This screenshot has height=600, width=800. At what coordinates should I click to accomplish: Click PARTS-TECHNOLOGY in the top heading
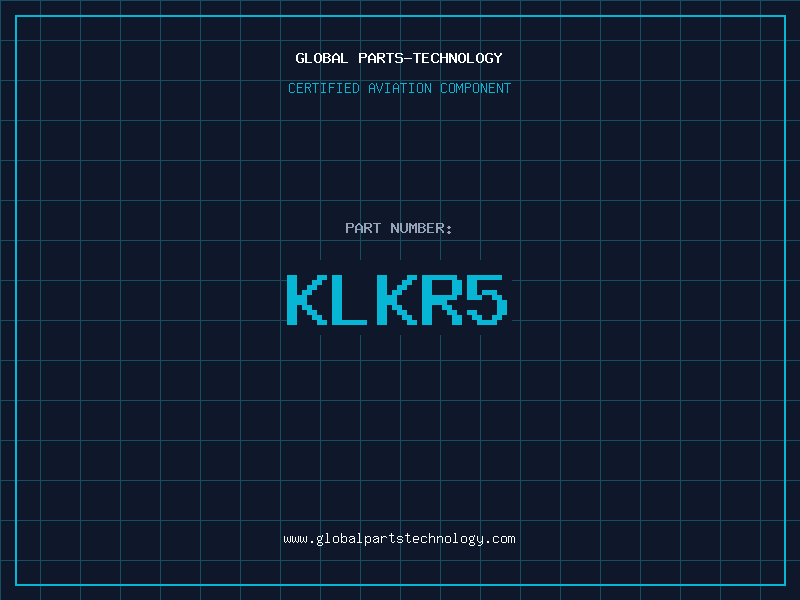pos(430,58)
